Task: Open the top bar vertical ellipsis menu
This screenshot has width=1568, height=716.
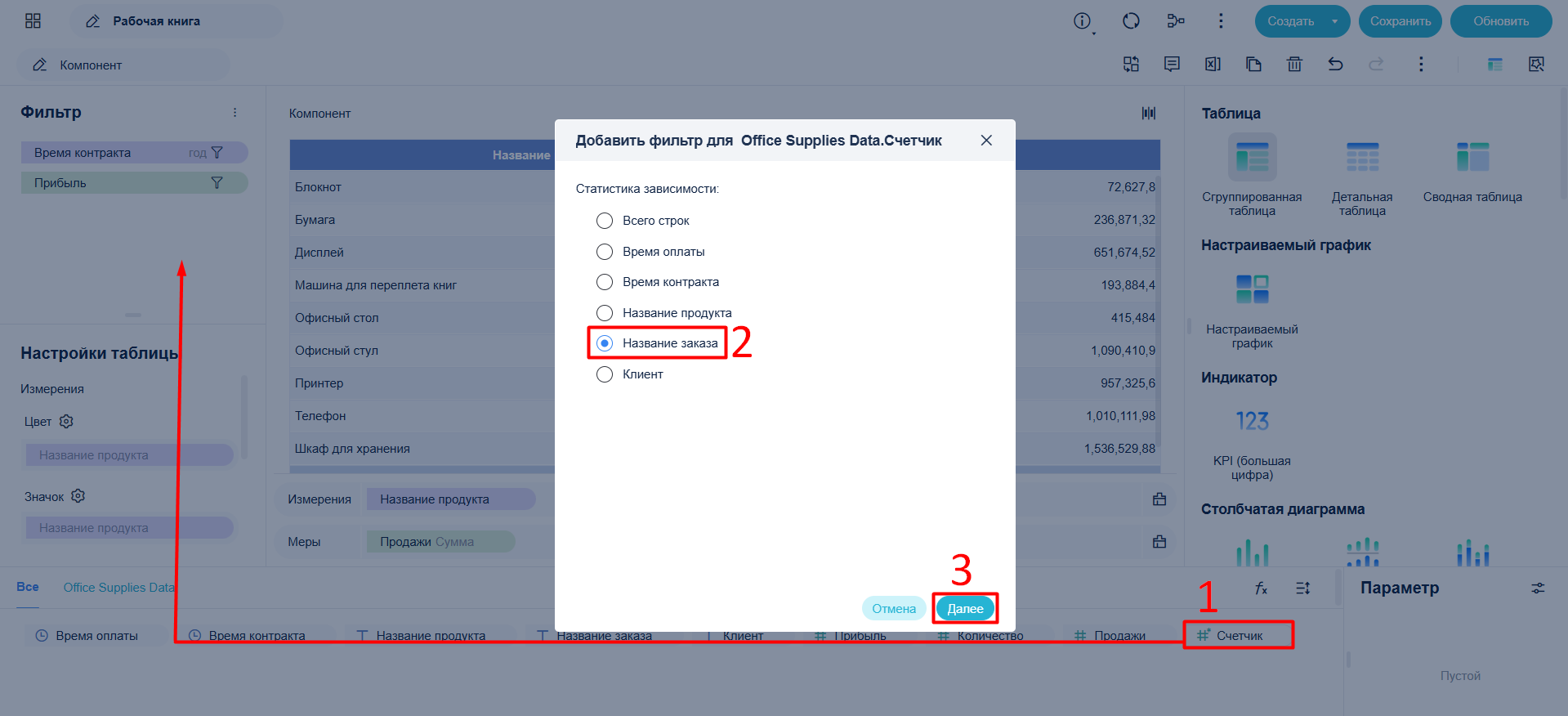Action: point(1221,21)
